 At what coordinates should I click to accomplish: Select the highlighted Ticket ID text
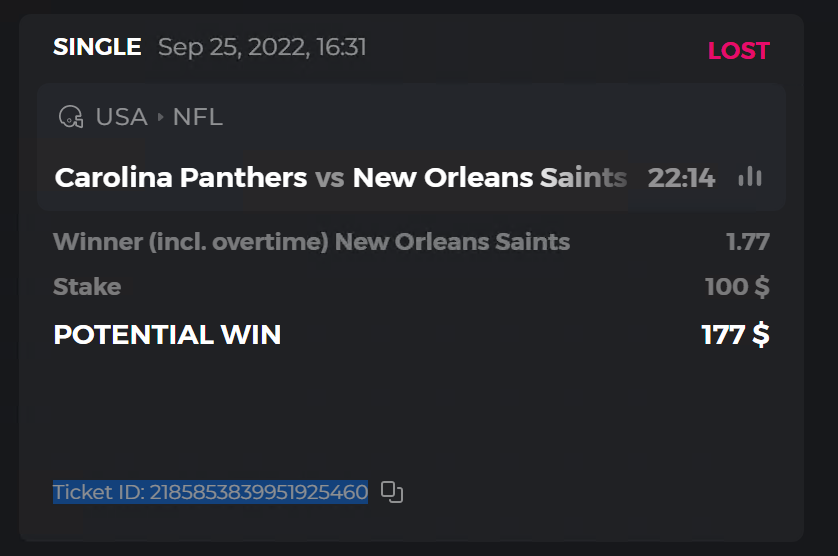210,492
